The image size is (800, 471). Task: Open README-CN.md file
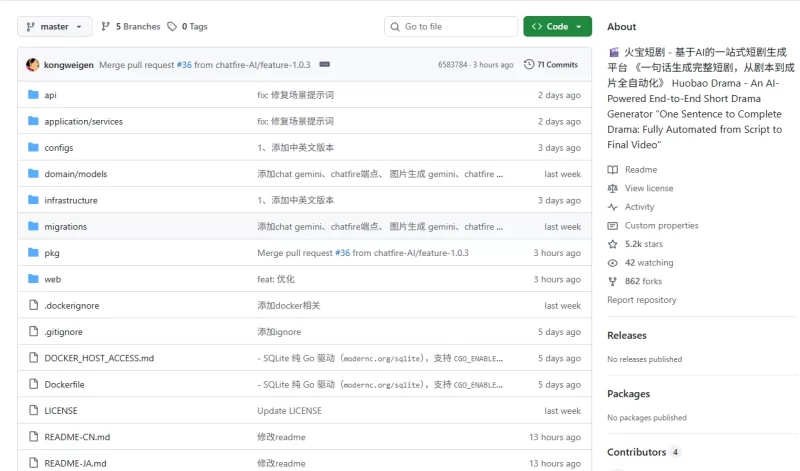pyautogui.click(x=77, y=437)
